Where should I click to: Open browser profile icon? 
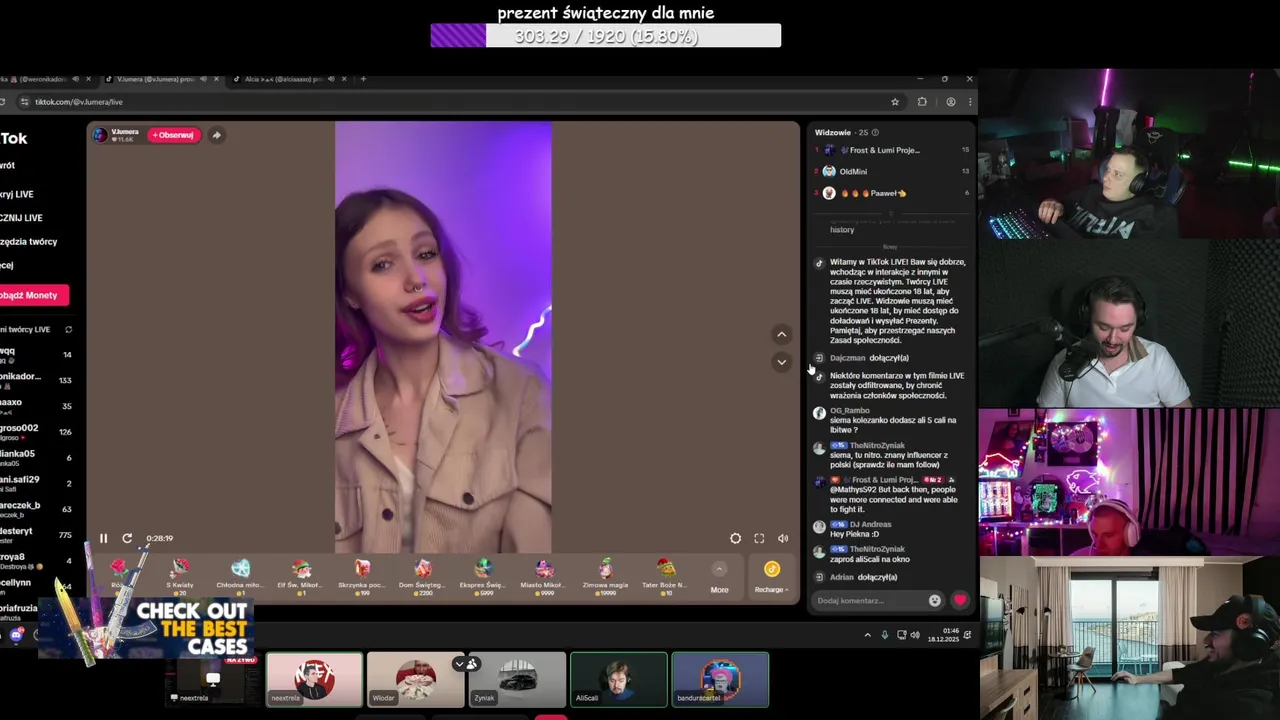pos(951,101)
